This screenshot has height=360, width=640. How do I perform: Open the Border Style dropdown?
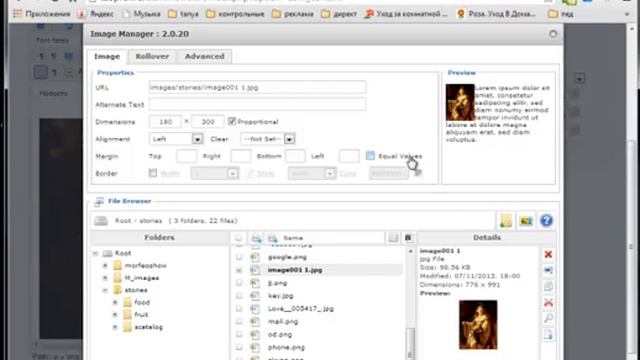click(312, 173)
